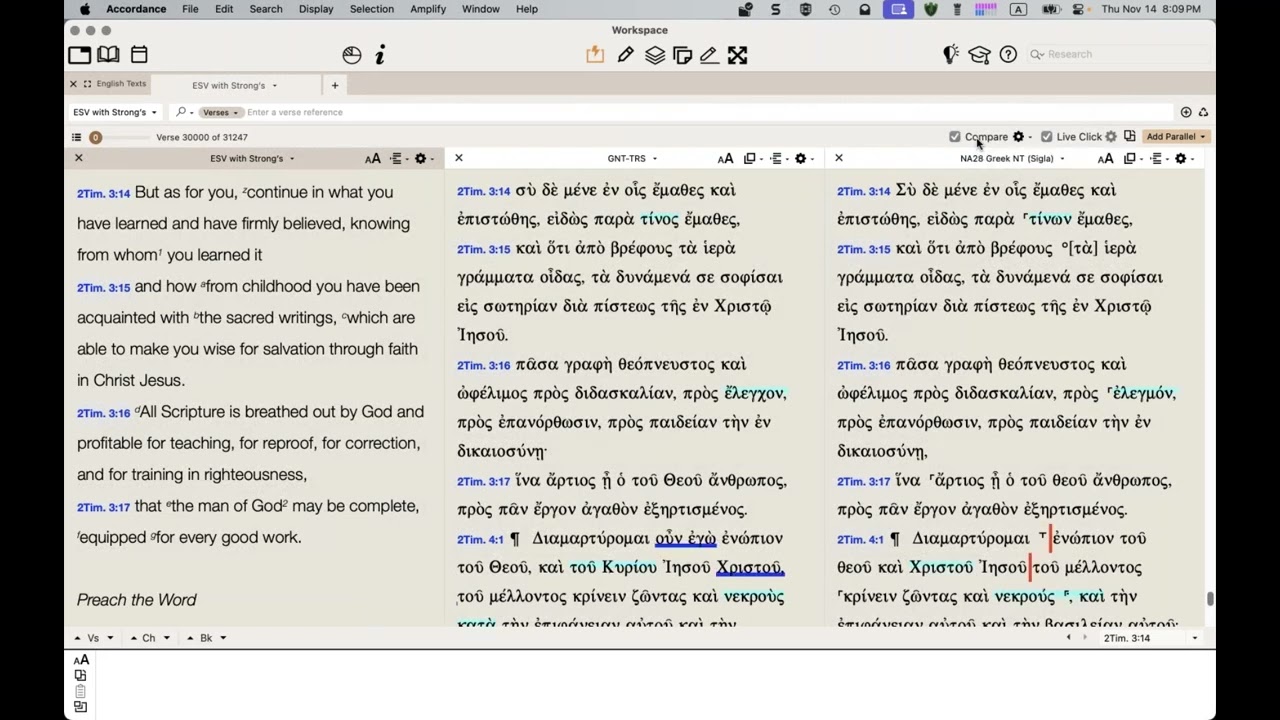Open NA28 Greek NT (Sigla) title dropdown
Screen dimensions: 1280x720
(1012, 159)
